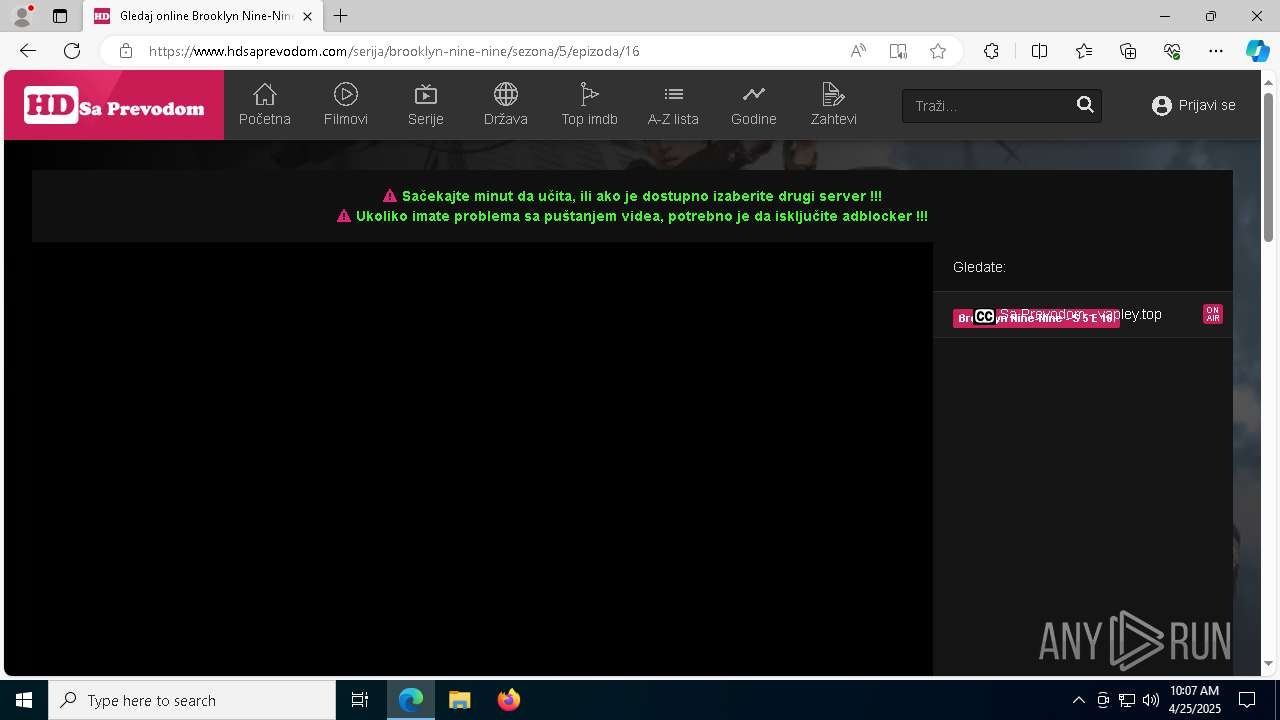Open Edge Settings and more menu
Image resolution: width=1280 pixels, height=720 pixels.
click(x=1216, y=51)
